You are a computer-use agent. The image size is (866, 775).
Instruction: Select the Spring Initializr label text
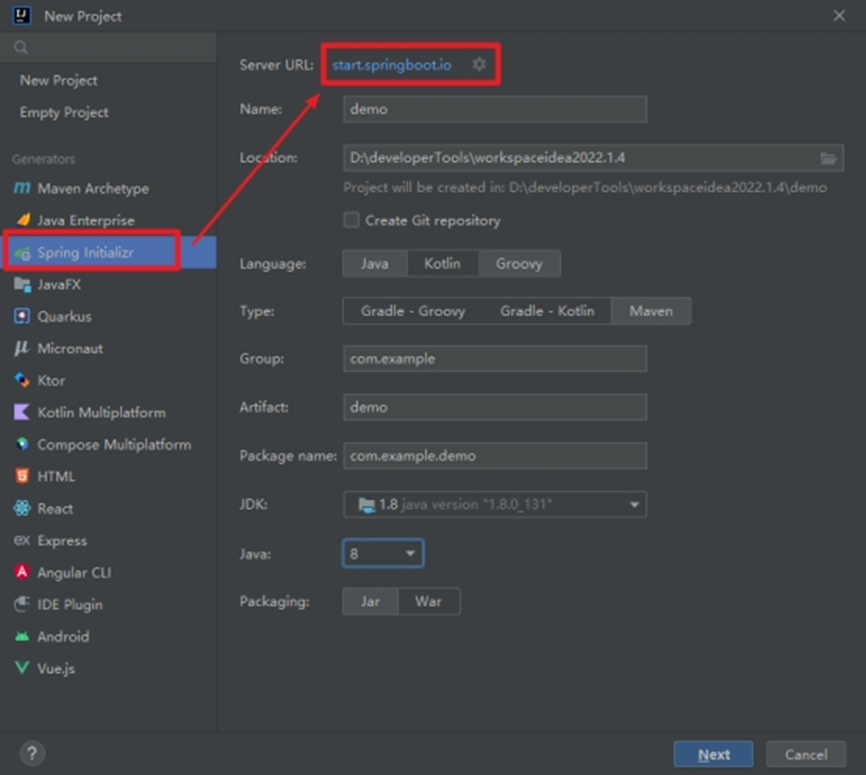pyautogui.click(x=85, y=252)
